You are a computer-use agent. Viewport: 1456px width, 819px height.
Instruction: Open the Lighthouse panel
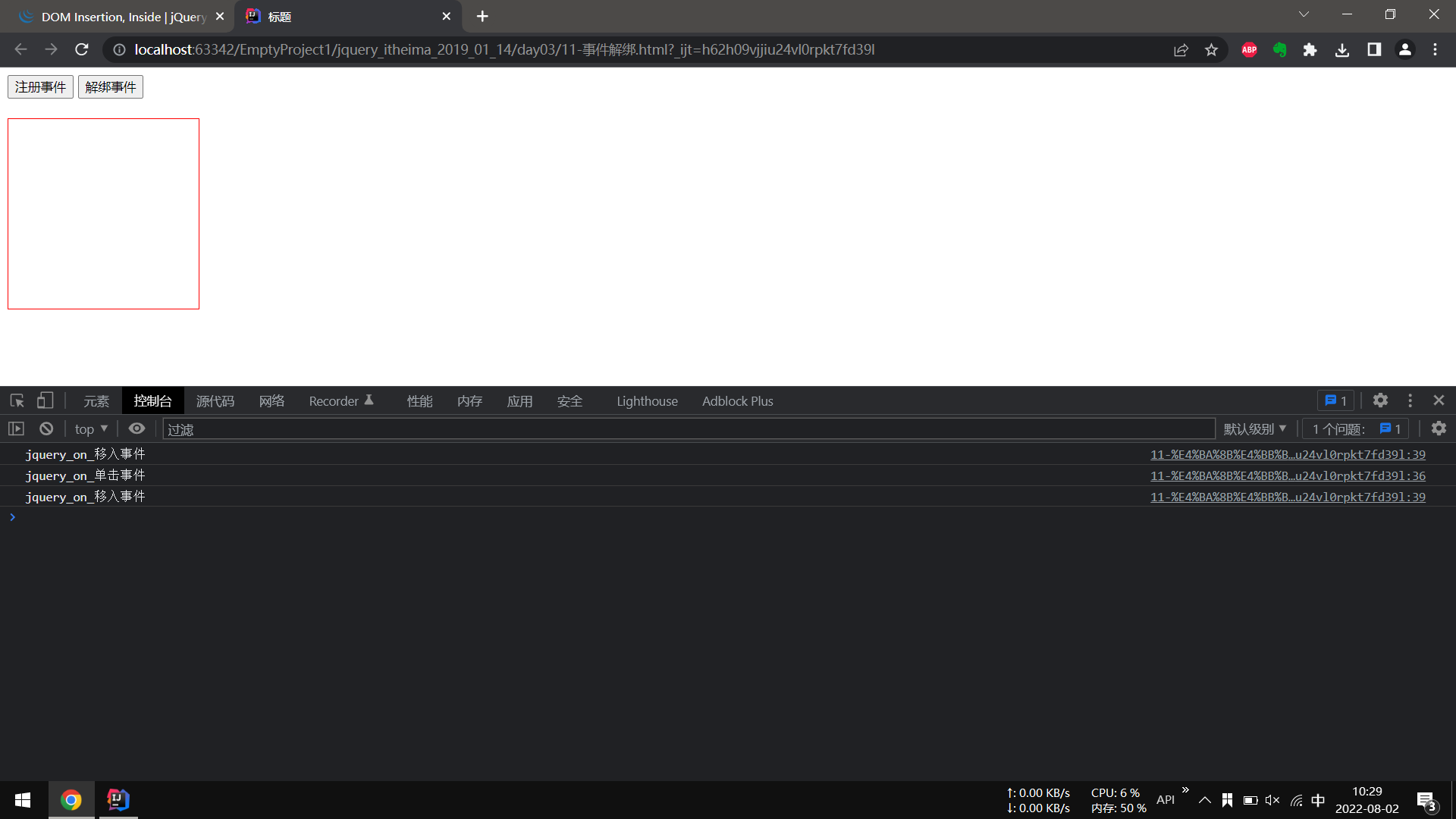[x=647, y=401]
